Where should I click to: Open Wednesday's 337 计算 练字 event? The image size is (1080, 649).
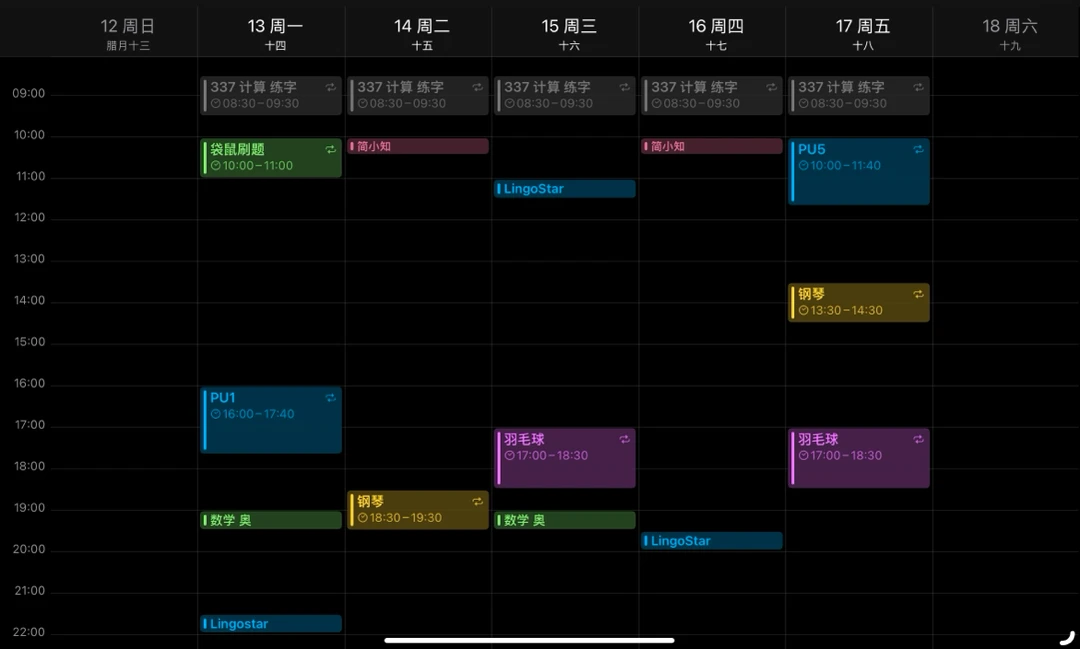pos(565,95)
